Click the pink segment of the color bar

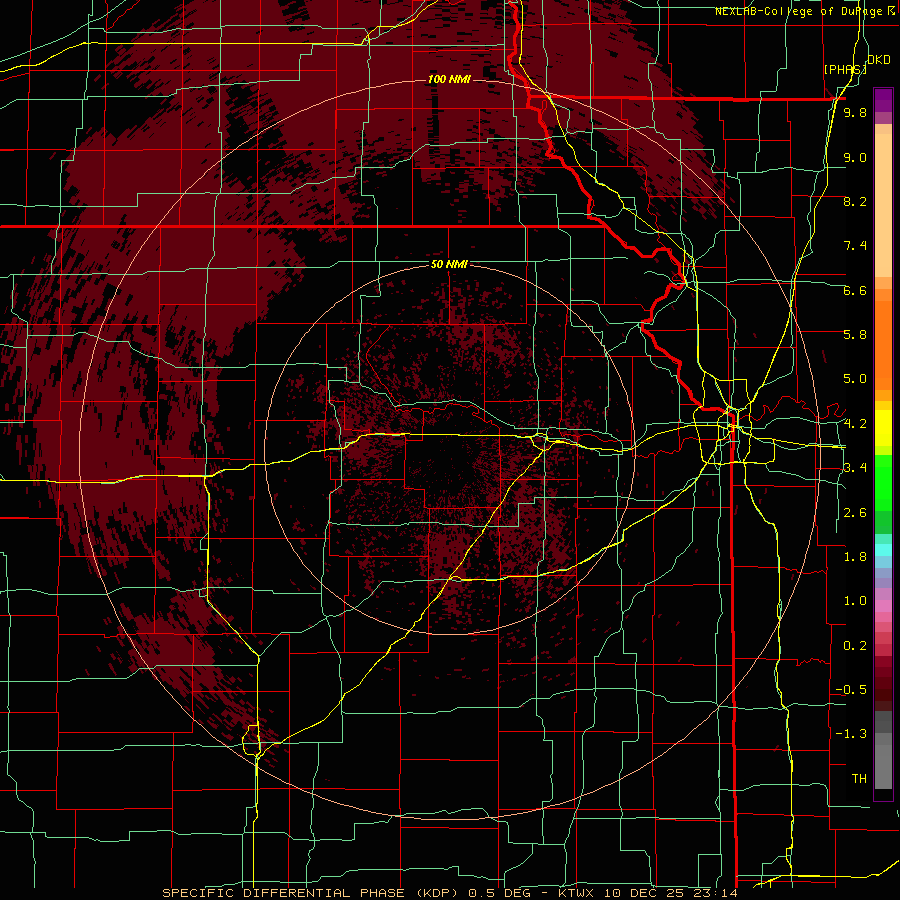pos(883,606)
